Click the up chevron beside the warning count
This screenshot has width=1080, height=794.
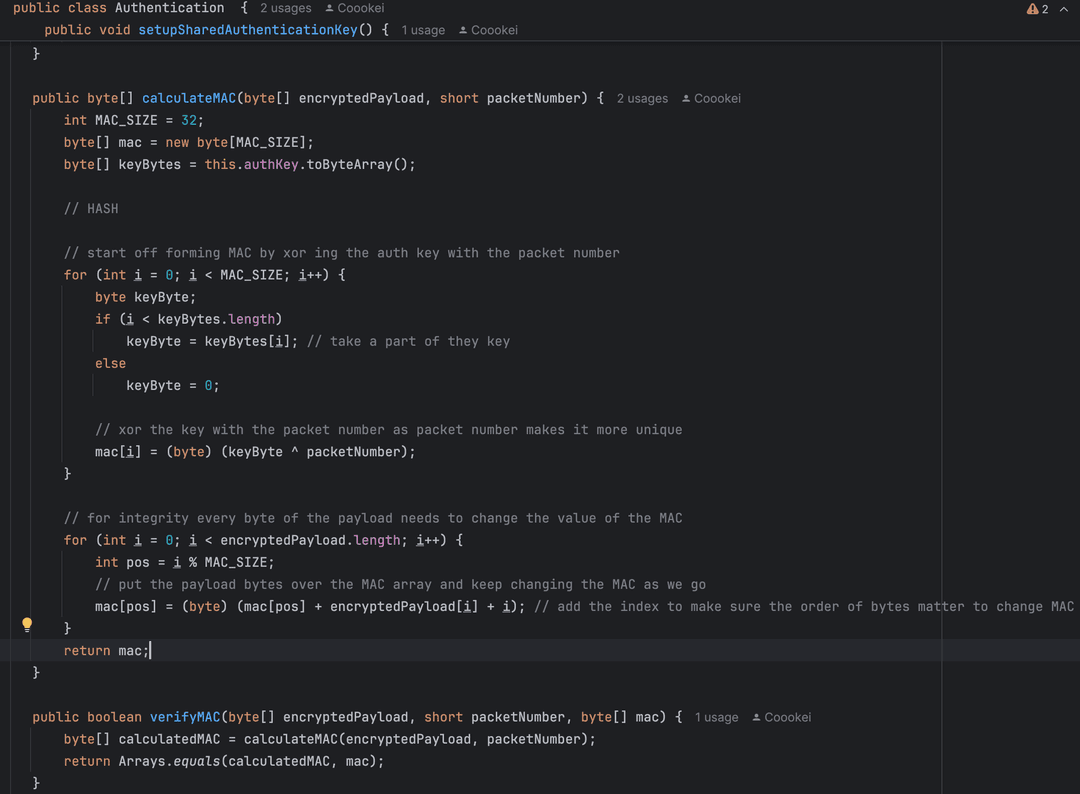(1063, 9)
